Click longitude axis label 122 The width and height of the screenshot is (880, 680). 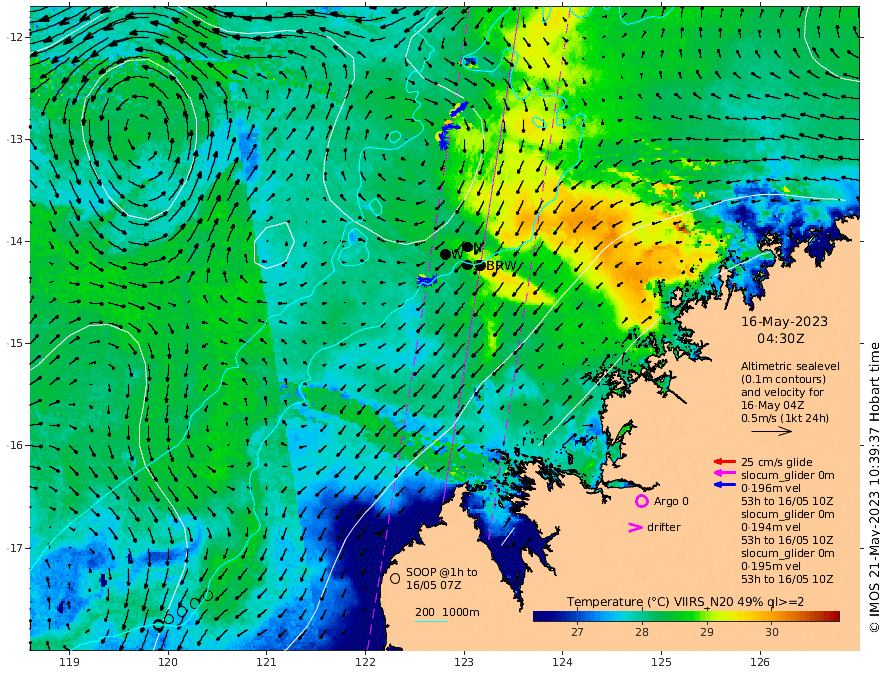point(365,662)
